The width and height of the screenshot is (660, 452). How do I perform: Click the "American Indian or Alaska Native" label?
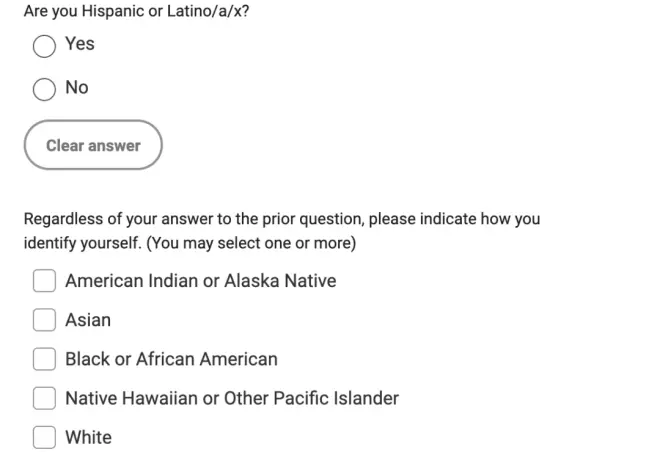click(200, 281)
